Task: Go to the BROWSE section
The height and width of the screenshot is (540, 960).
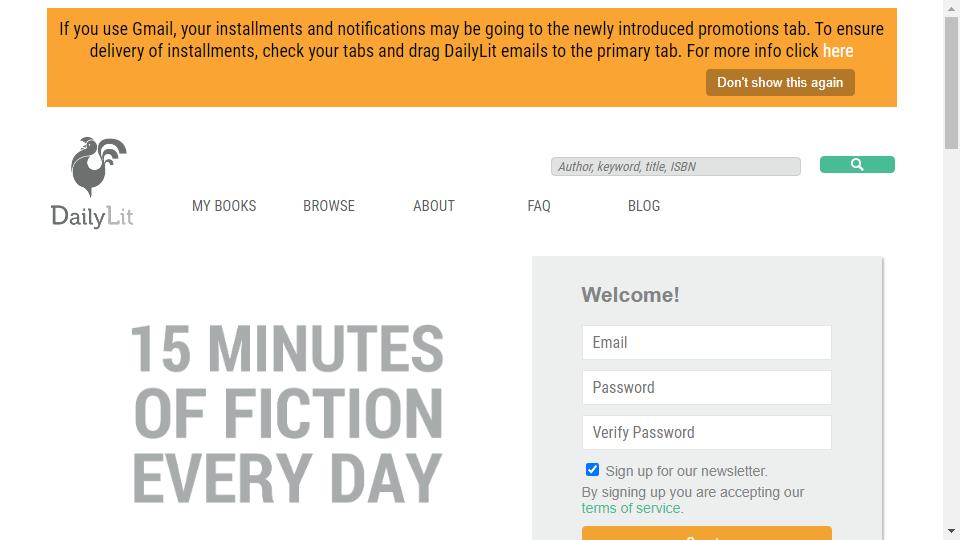Action: [x=329, y=206]
